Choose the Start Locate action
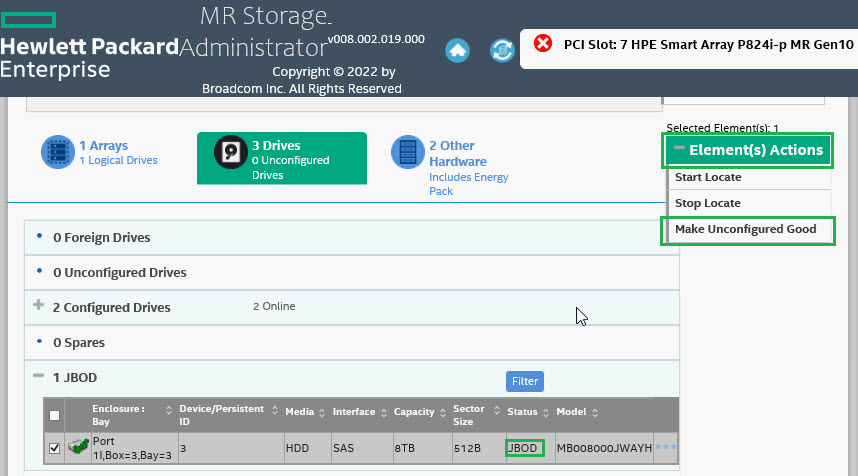858x476 pixels. (708, 177)
